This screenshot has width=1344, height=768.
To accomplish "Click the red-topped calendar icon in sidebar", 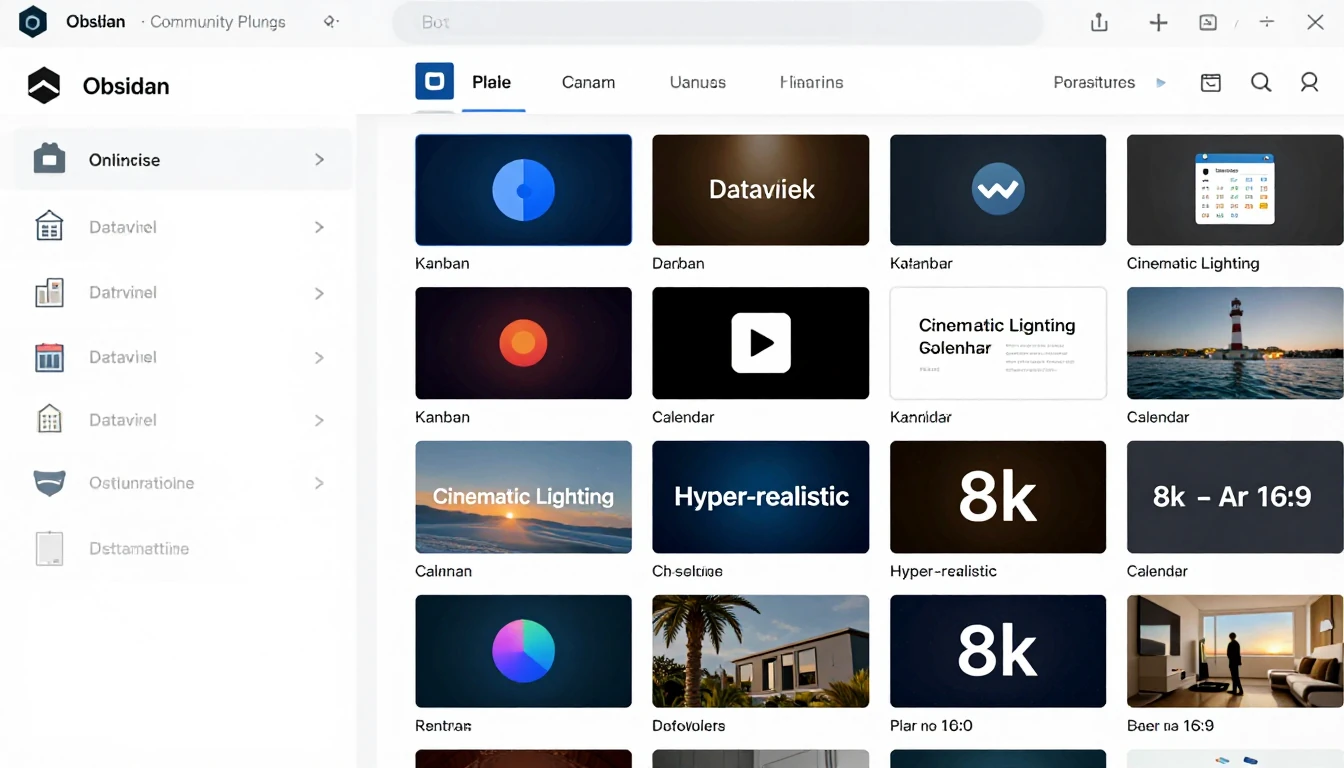I will tap(49, 357).
